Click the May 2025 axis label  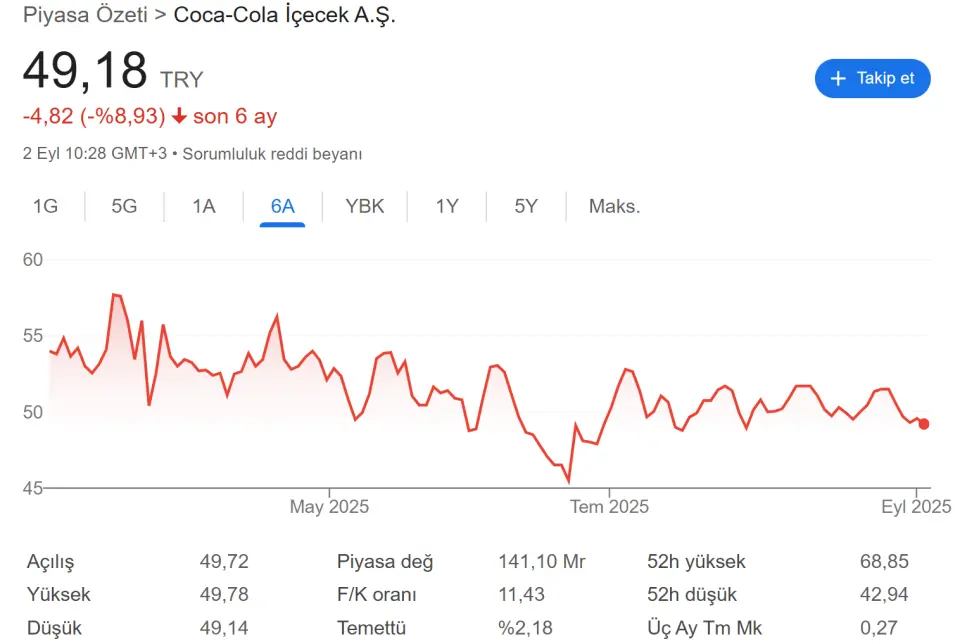[x=329, y=506]
